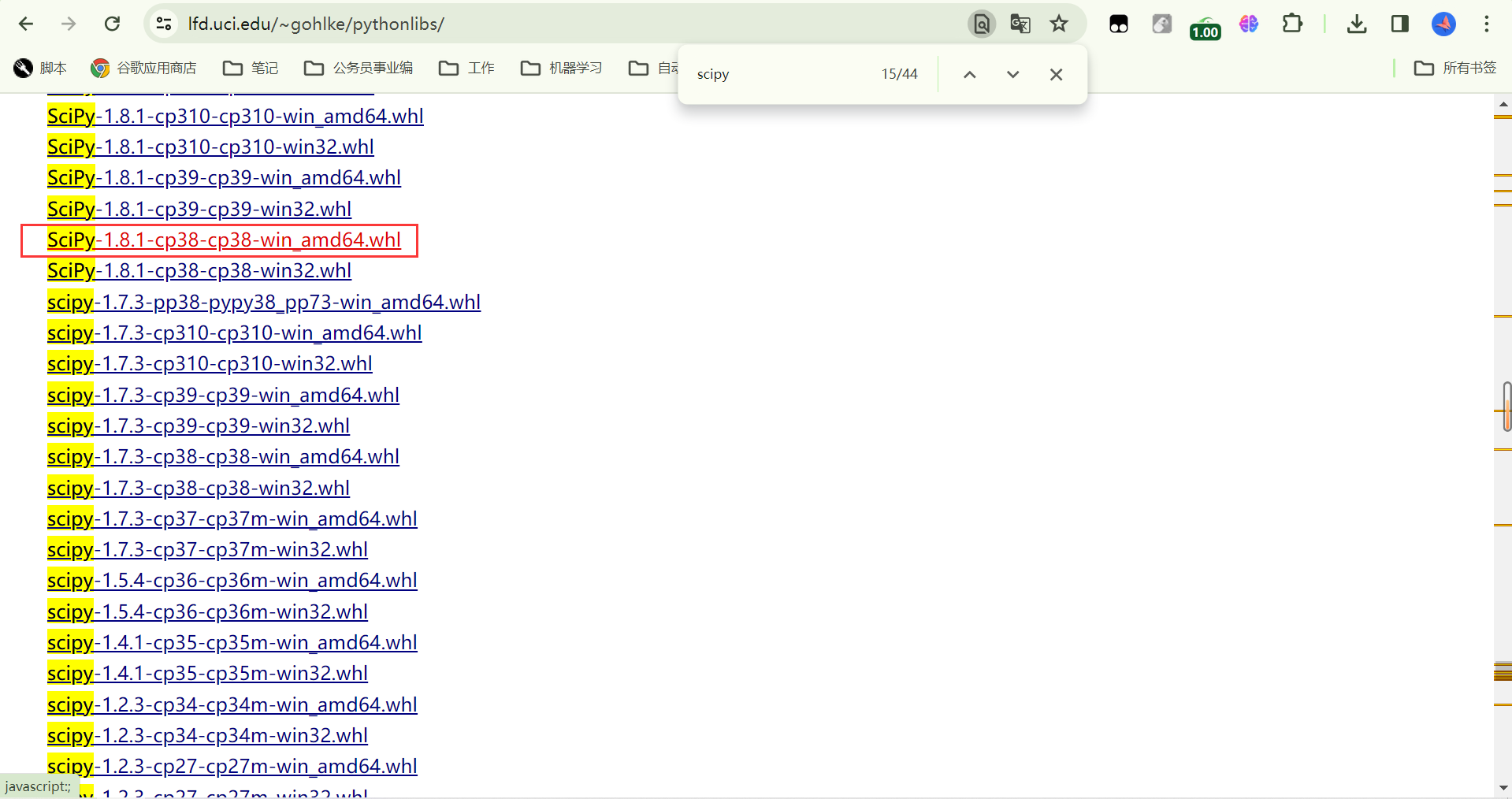The height and width of the screenshot is (799, 1512).
Task: Open the Extensions puzzle menu
Action: tap(1292, 24)
